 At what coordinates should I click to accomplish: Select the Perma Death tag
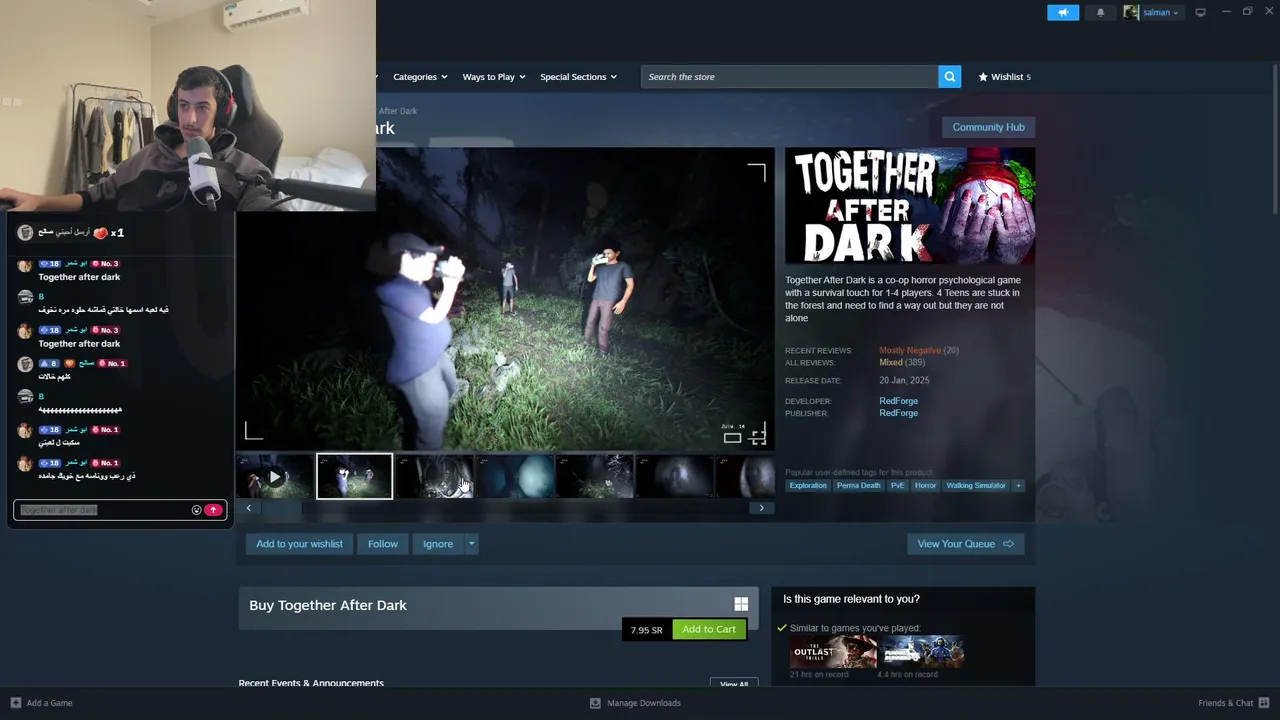pos(859,486)
